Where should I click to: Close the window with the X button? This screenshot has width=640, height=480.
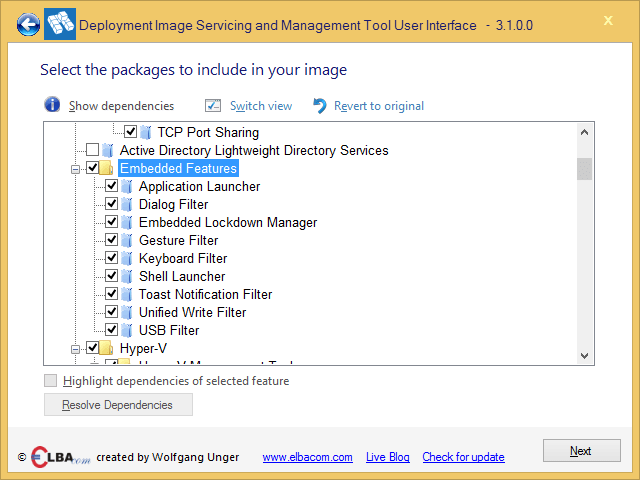click(x=608, y=20)
